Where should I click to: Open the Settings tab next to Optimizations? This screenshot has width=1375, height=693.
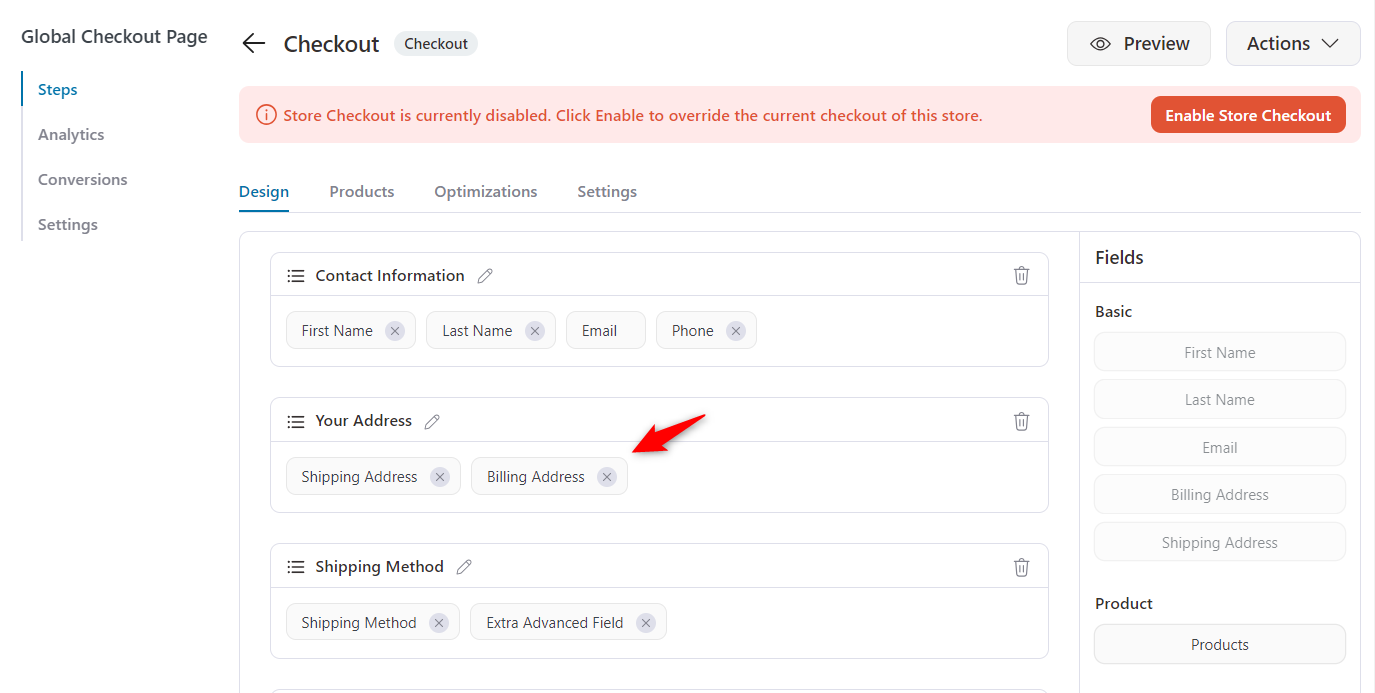(607, 191)
